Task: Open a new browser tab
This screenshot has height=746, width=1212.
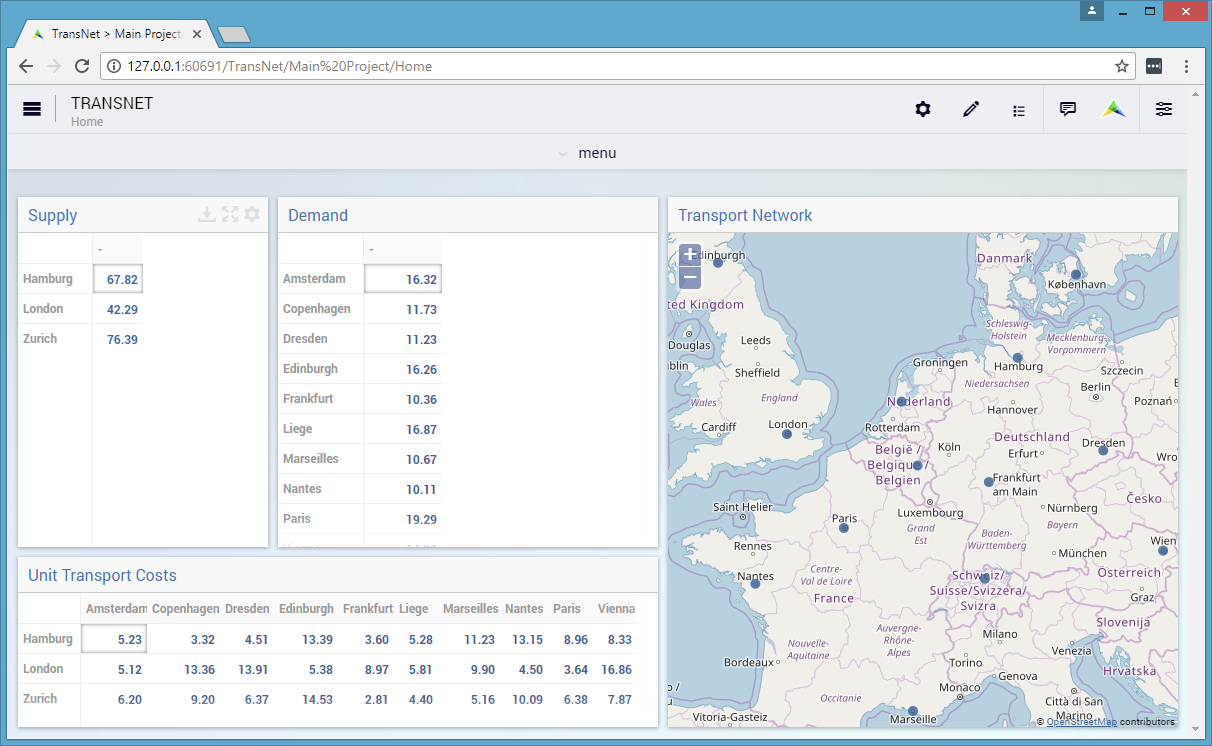Action: 233,35
